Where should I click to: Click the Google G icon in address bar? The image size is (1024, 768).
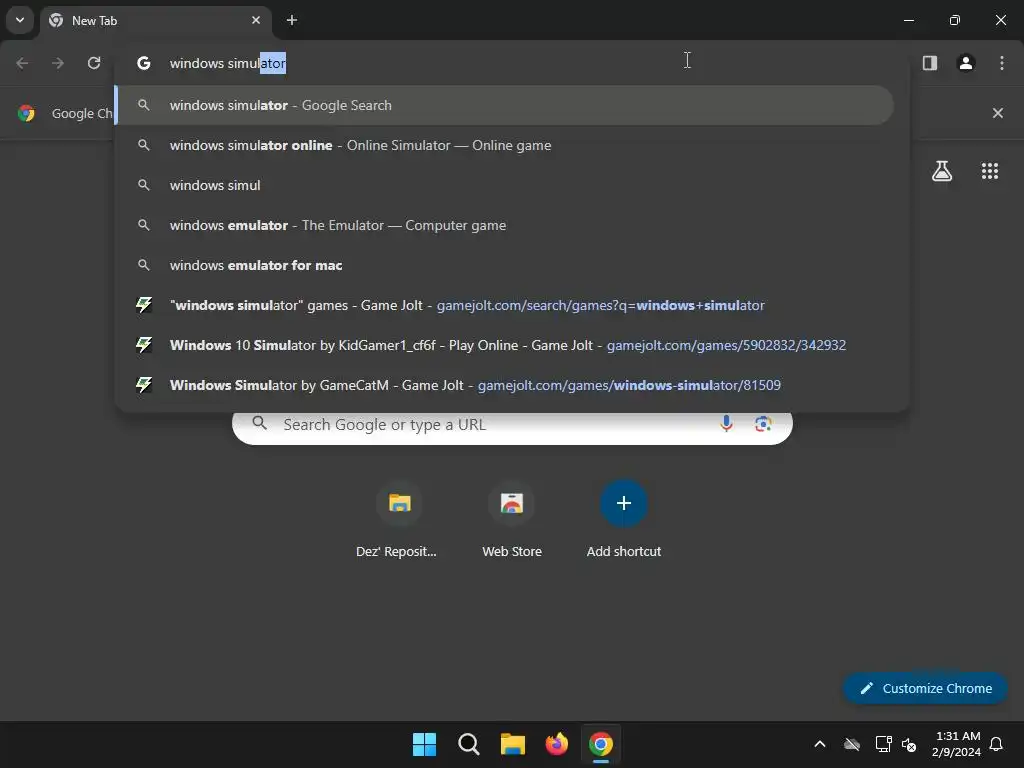click(x=144, y=63)
